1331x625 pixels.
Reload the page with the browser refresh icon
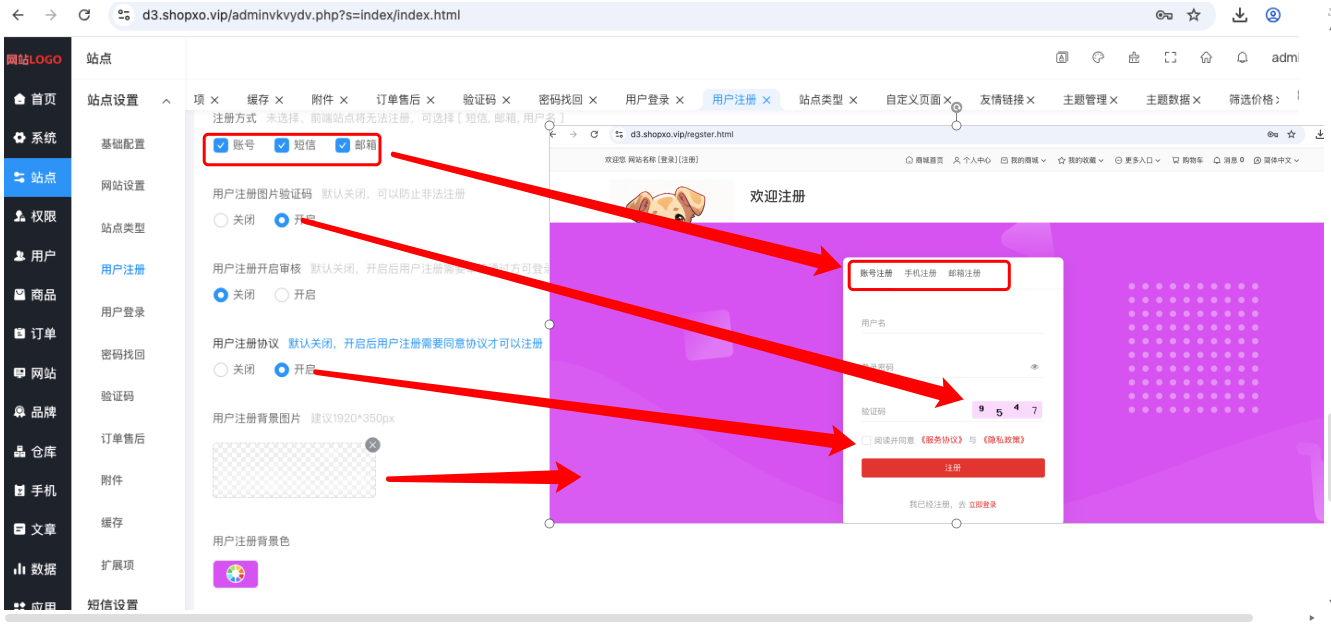[84, 15]
